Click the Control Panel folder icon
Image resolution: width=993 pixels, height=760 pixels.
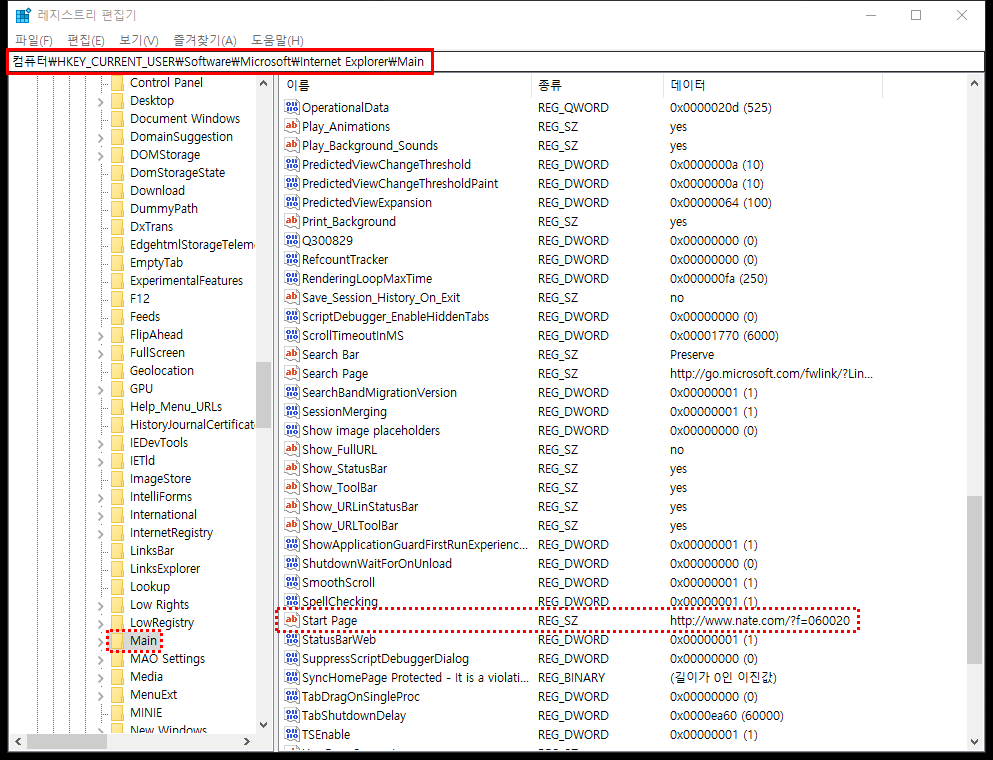(117, 82)
